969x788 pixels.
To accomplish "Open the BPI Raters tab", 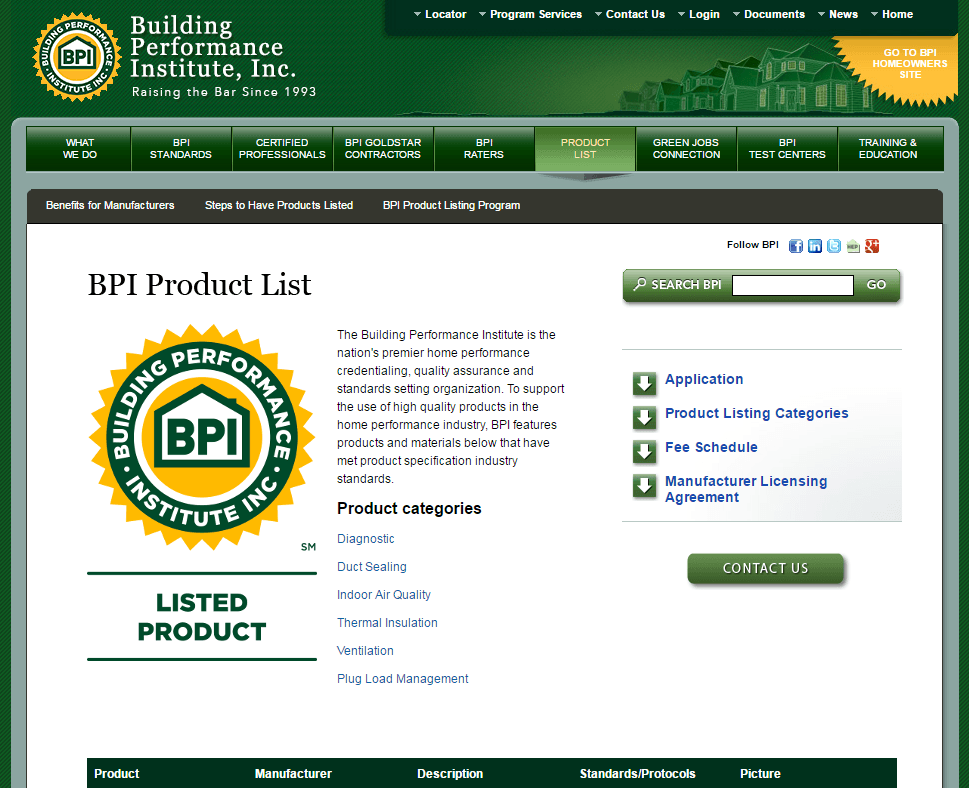I will click(x=484, y=148).
